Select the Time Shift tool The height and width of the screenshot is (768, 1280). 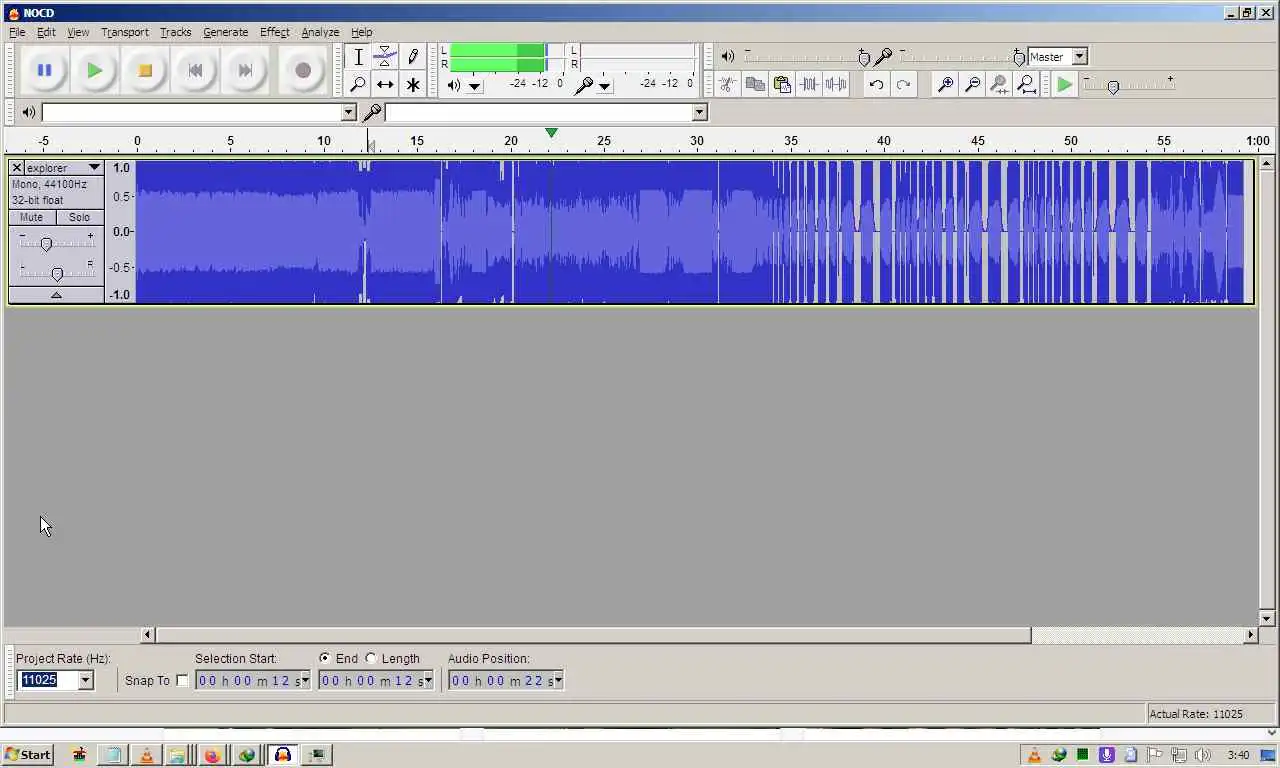(x=385, y=84)
